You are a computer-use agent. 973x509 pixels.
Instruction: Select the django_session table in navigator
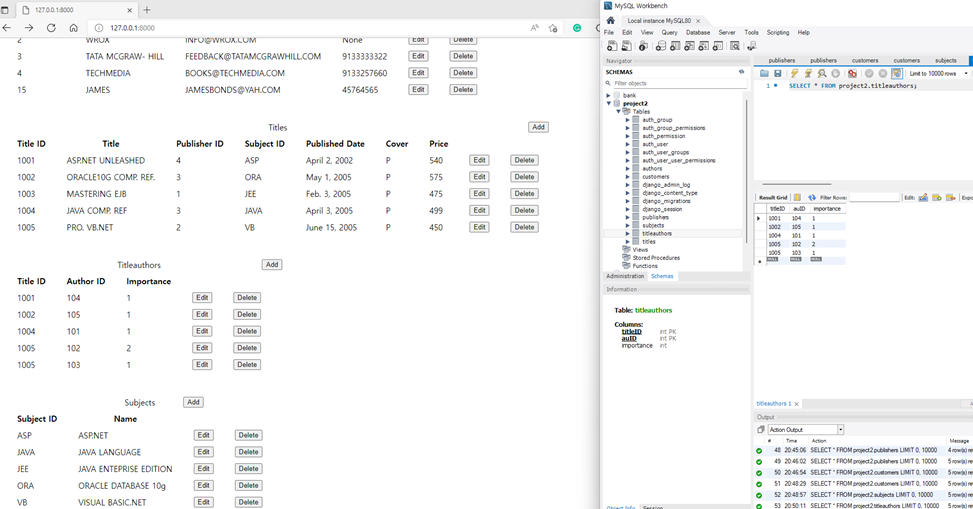pyautogui.click(x=662, y=209)
